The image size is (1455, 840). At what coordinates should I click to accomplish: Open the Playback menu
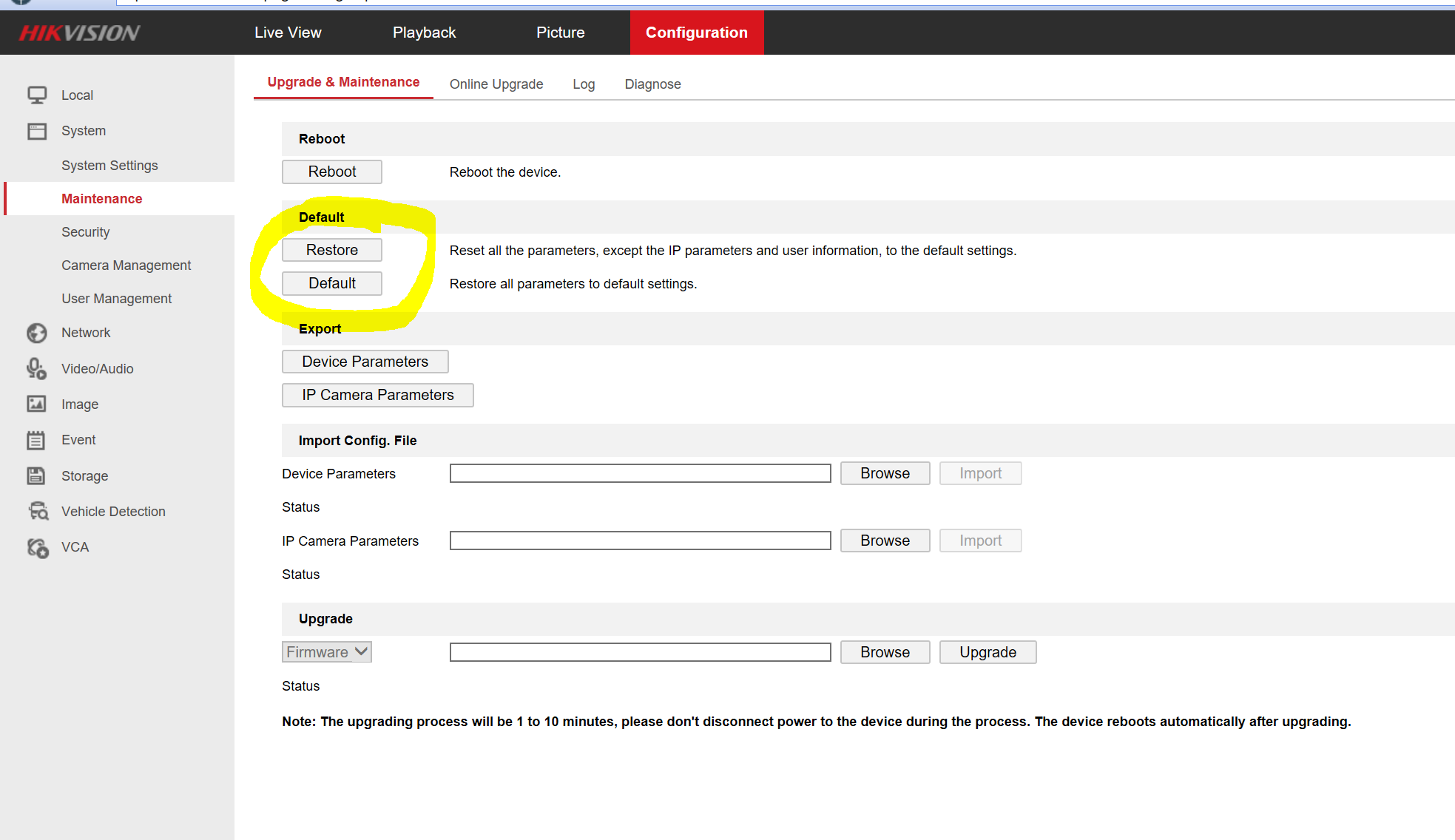click(x=424, y=33)
